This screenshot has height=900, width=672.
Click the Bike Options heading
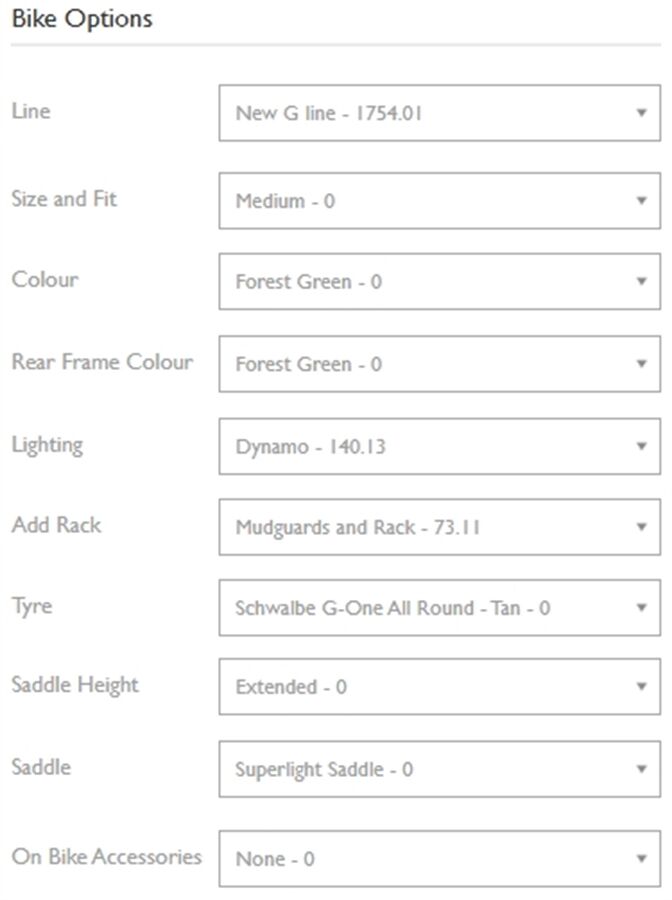(81, 19)
